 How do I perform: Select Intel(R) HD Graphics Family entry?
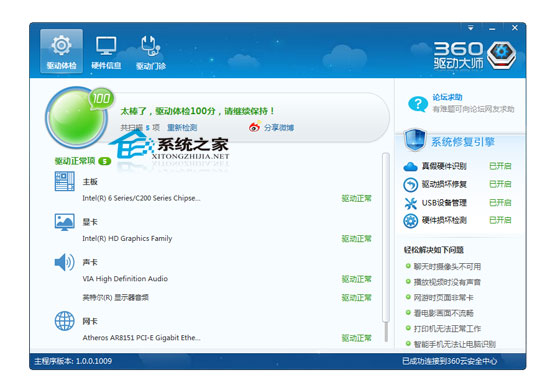click(x=127, y=239)
